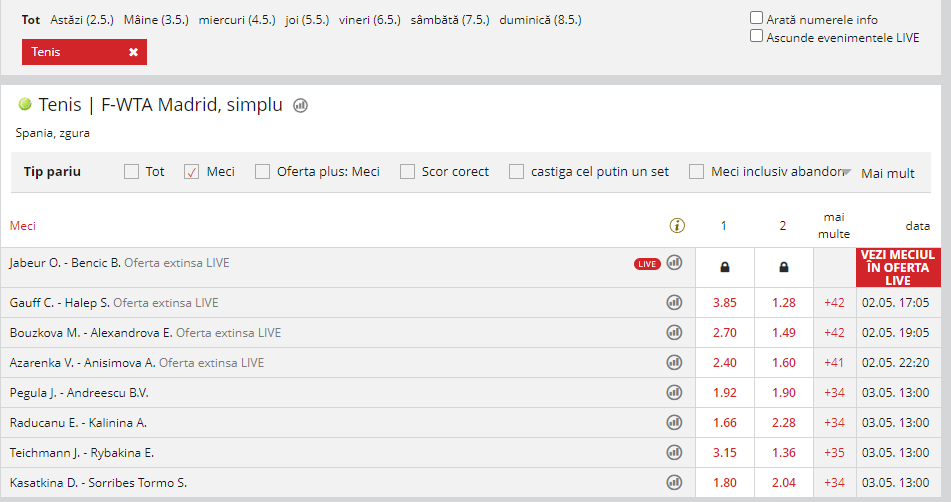951x502 pixels.
Task: Select the sâmbătă (7.5.) day tab
Action: pyautogui.click(x=450, y=20)
